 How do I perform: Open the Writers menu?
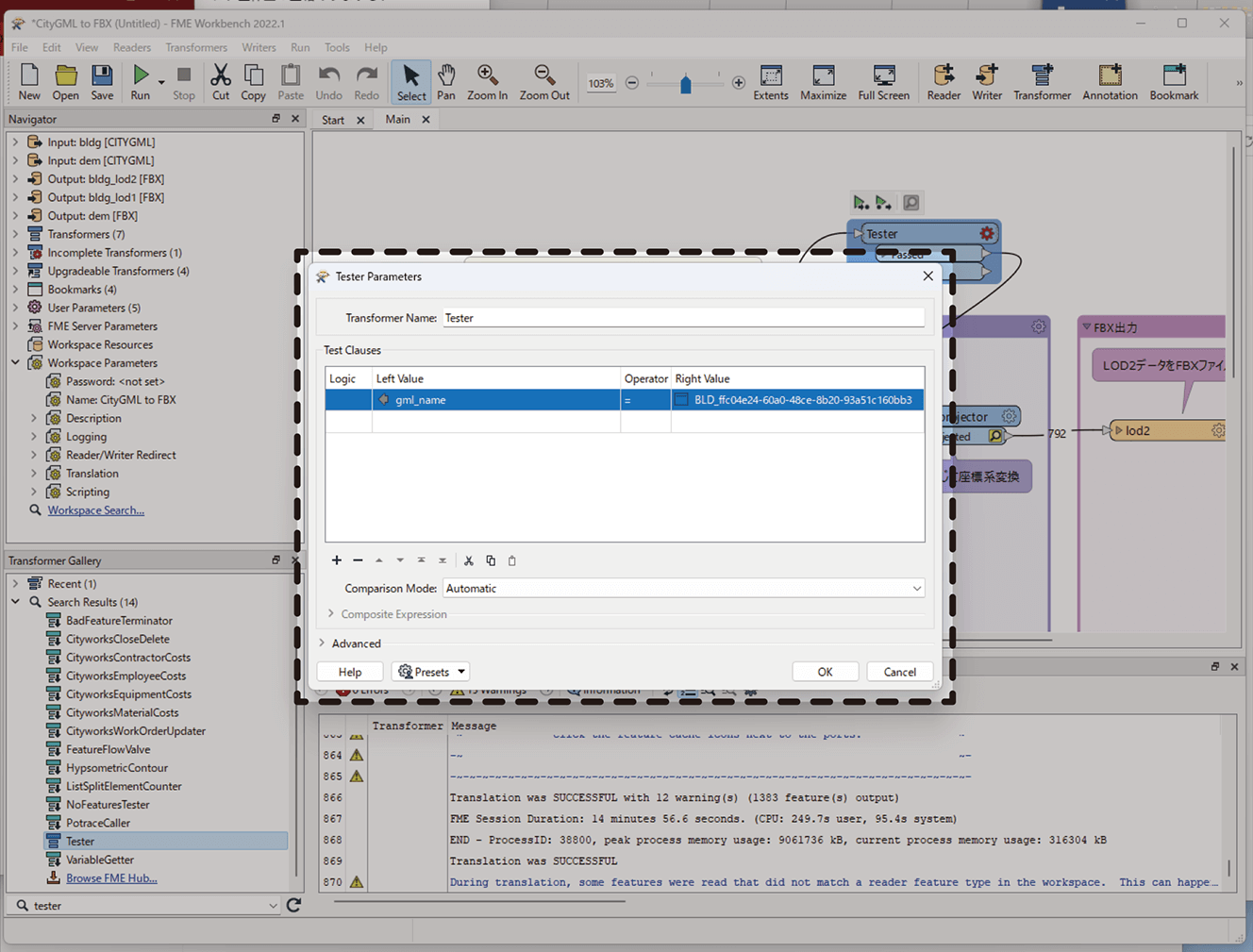(259, 47)
